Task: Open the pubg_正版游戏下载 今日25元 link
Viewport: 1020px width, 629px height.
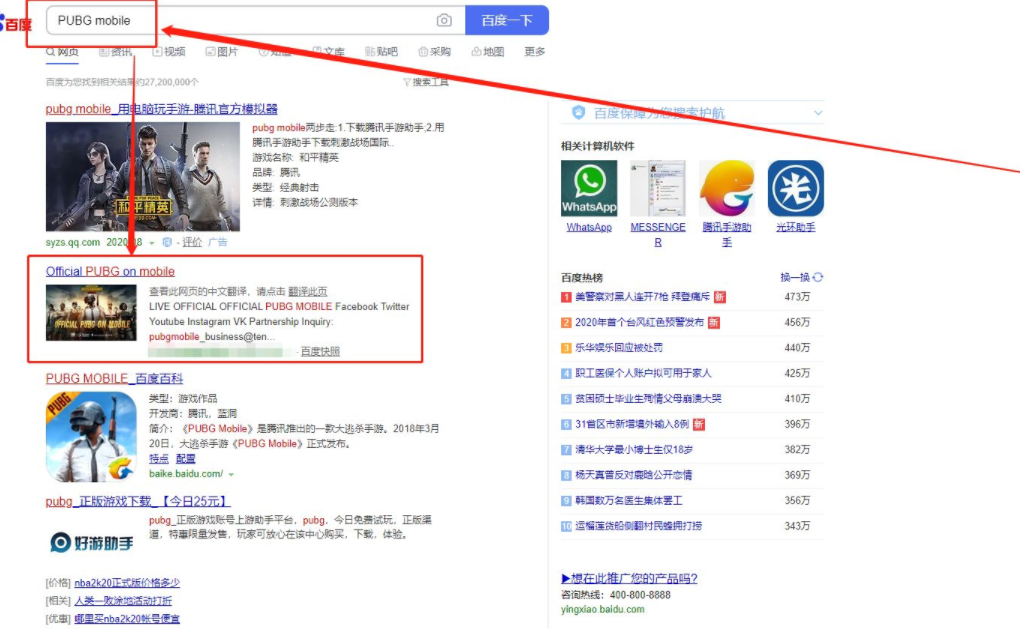Action: point(138,502)
